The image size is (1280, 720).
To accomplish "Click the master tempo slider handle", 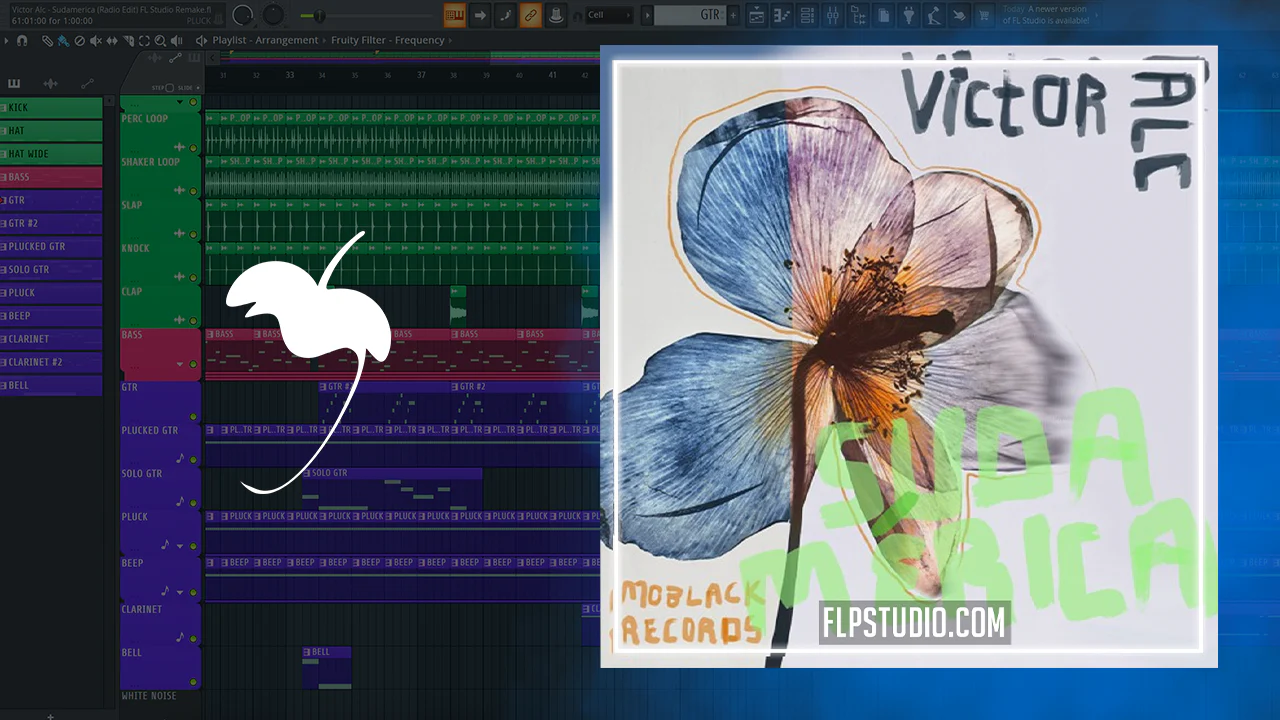I will point(319,16).
